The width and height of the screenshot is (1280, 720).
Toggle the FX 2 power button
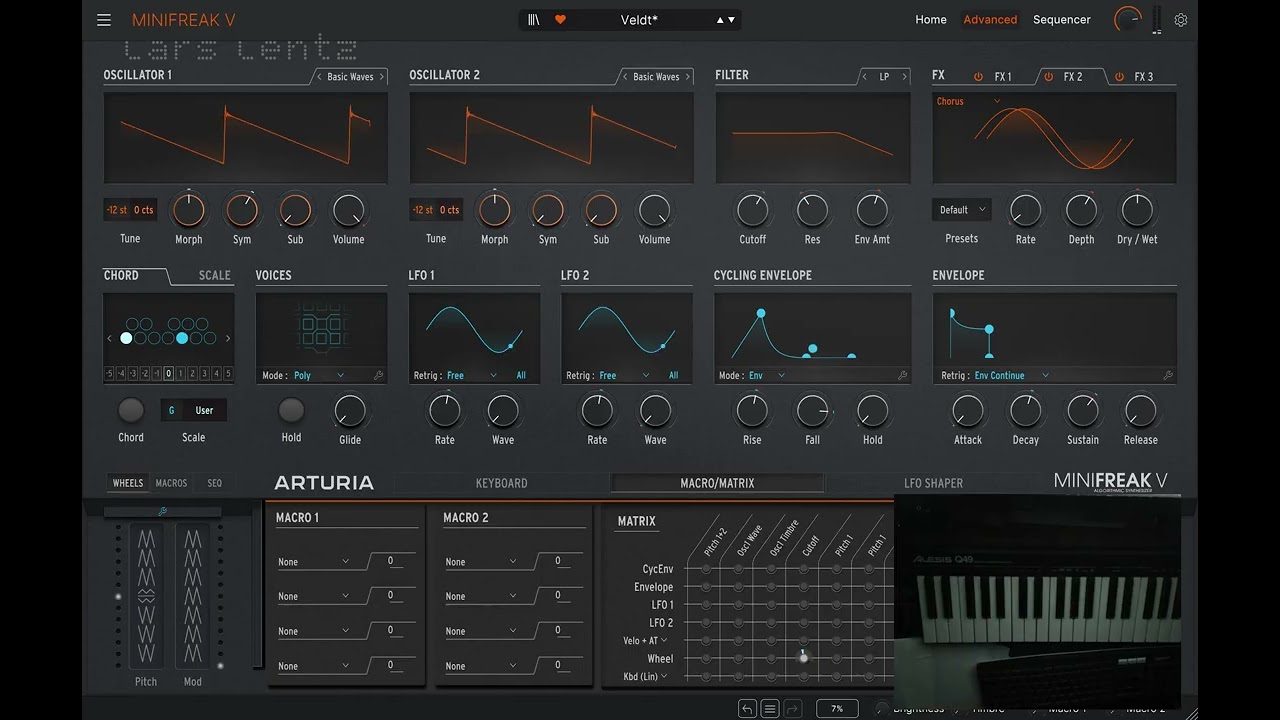pyautogui.click(x=1048, y=77)
